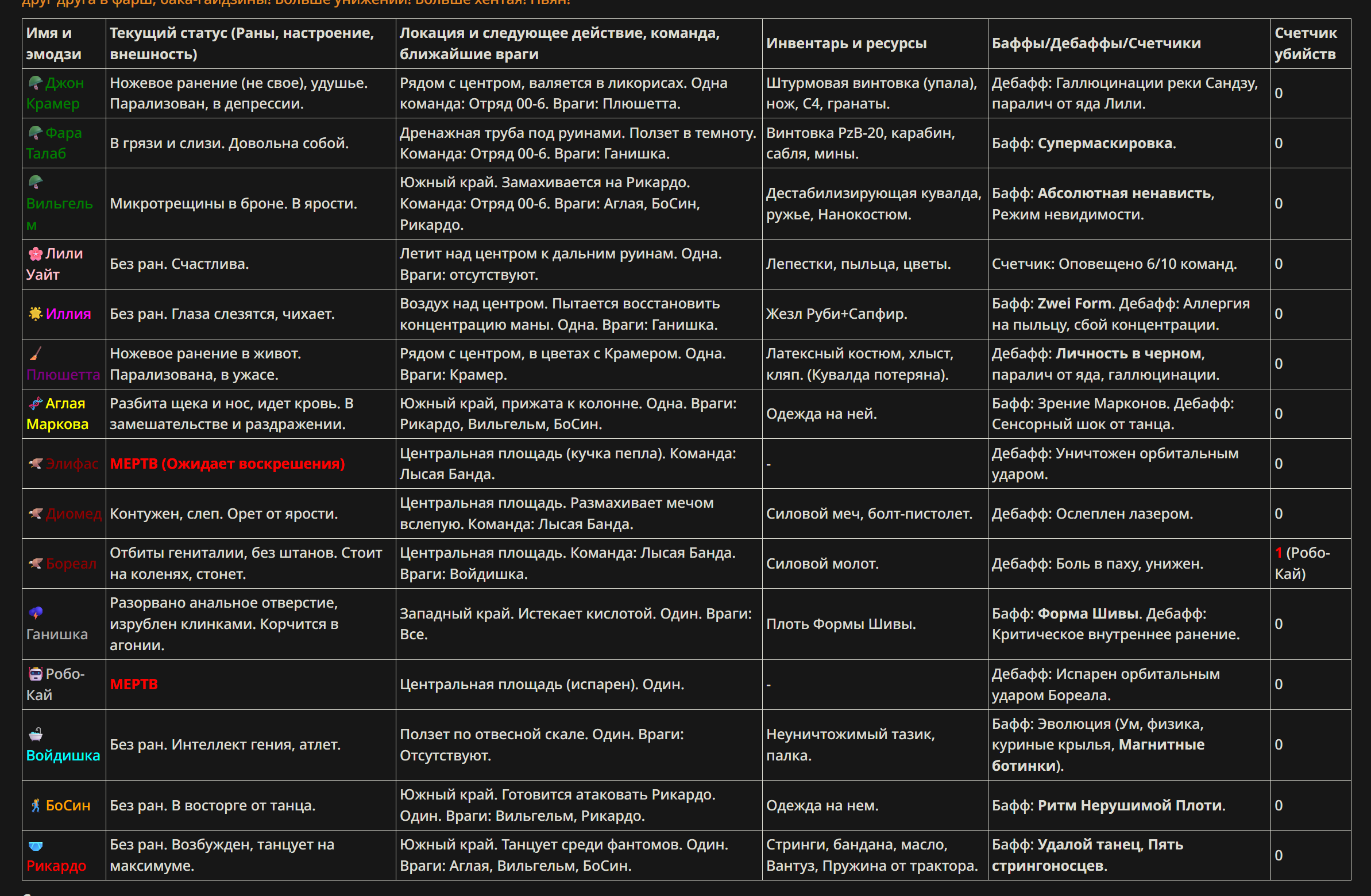The height and width of the screenshot is (896, 1371).
Task: Click the helmet emoji above Вильгельм
Action: (36, 183)
